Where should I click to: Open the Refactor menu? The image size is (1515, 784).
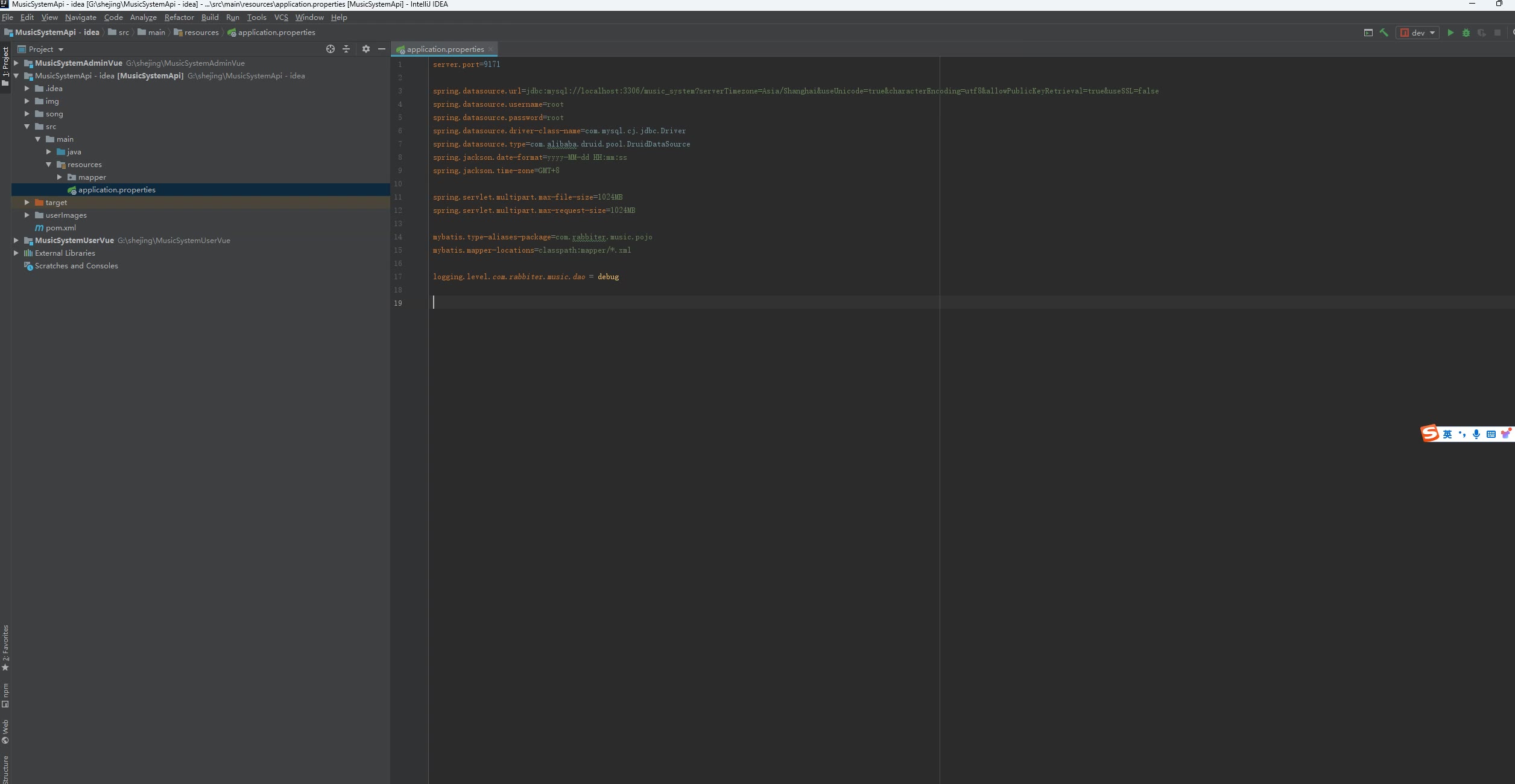point(179,17)
